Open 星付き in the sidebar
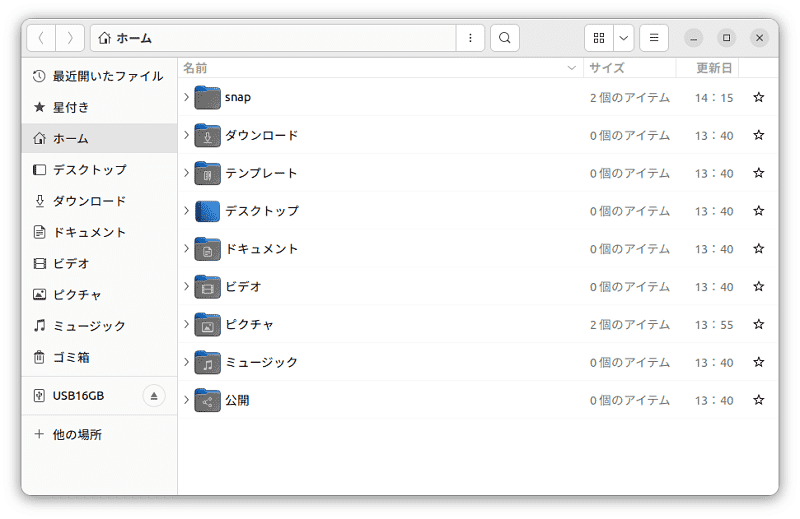Viewport: 800px width, 519px height. pos(99,107)
